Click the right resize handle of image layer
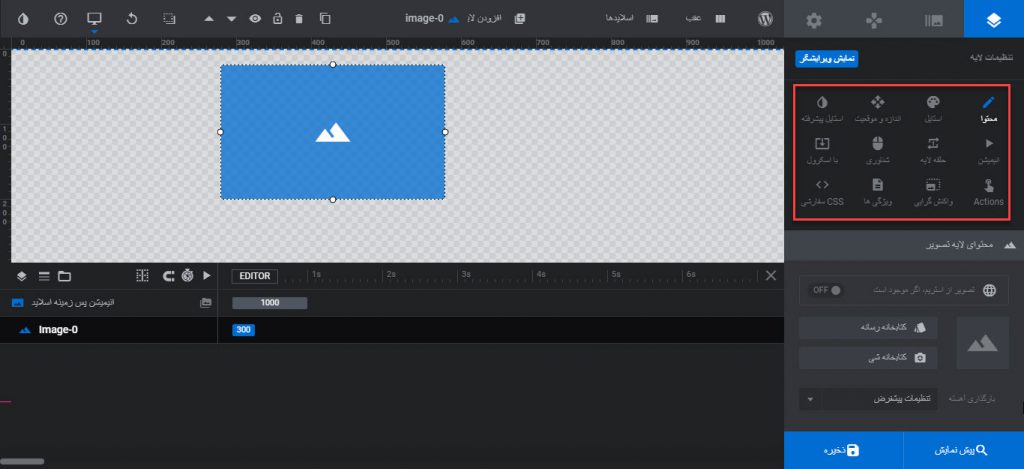The image size is (1024, 469). coord(445,132)
